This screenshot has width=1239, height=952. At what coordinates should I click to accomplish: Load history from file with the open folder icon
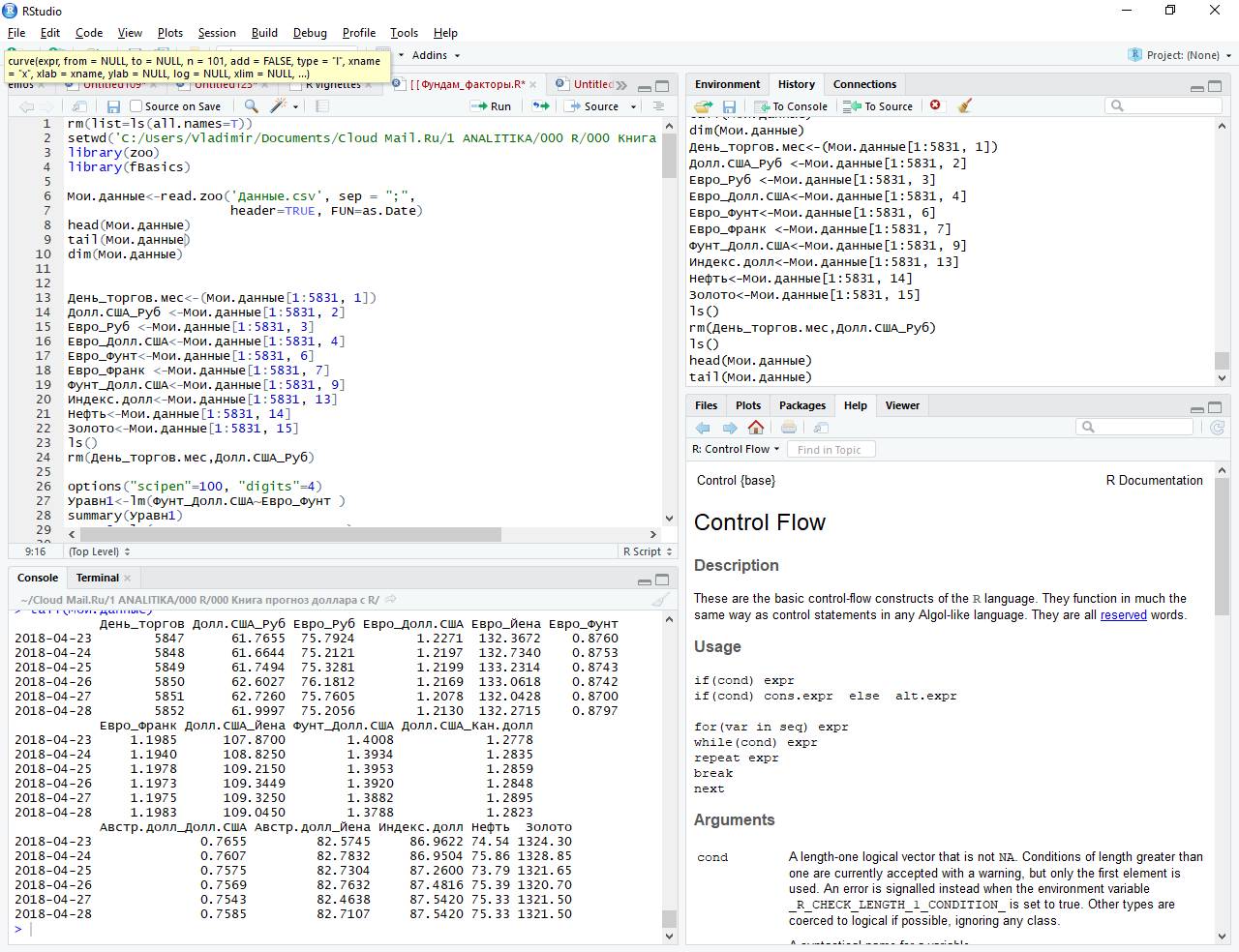(704, 106)
